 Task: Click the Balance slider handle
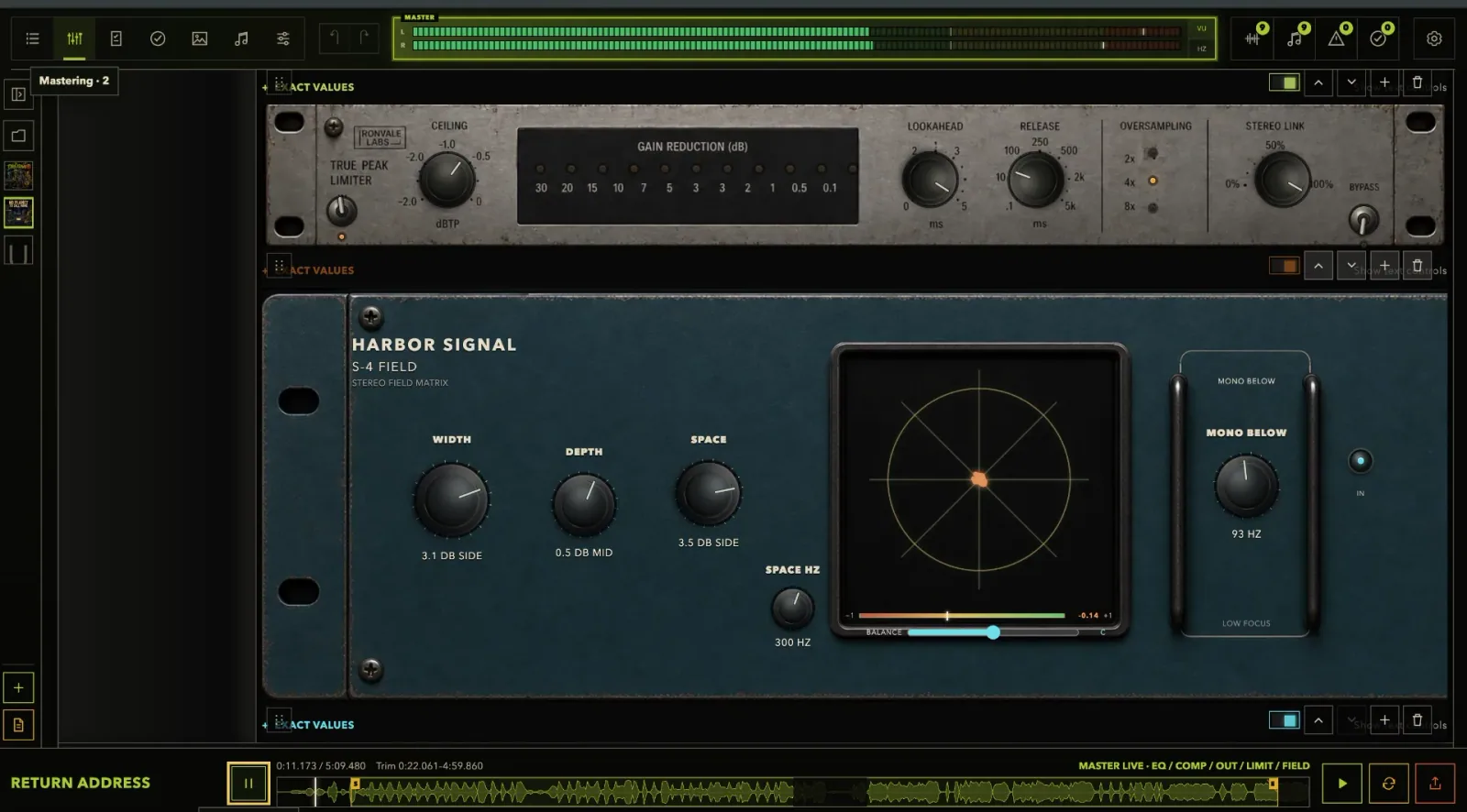point(993,632)
